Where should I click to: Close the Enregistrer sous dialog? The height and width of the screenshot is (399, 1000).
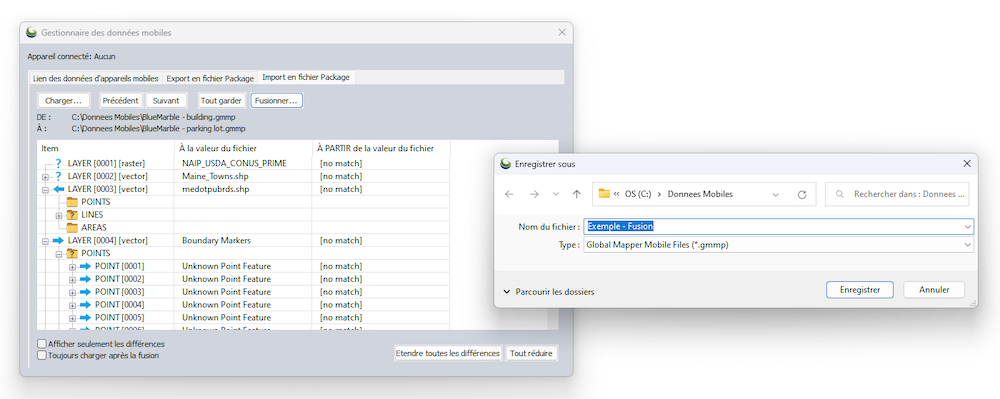966,164
